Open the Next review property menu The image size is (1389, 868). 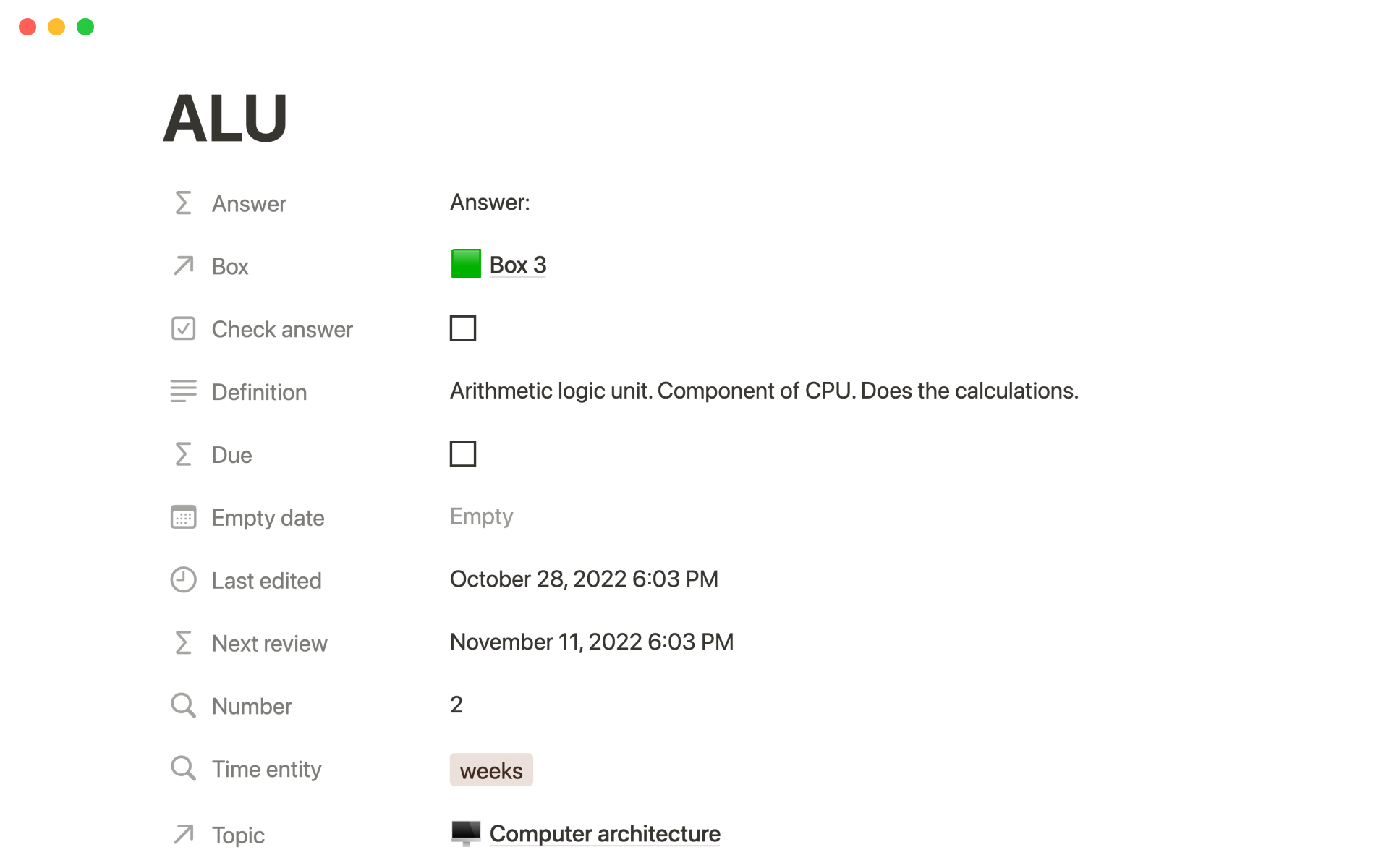tap(269, 643)
